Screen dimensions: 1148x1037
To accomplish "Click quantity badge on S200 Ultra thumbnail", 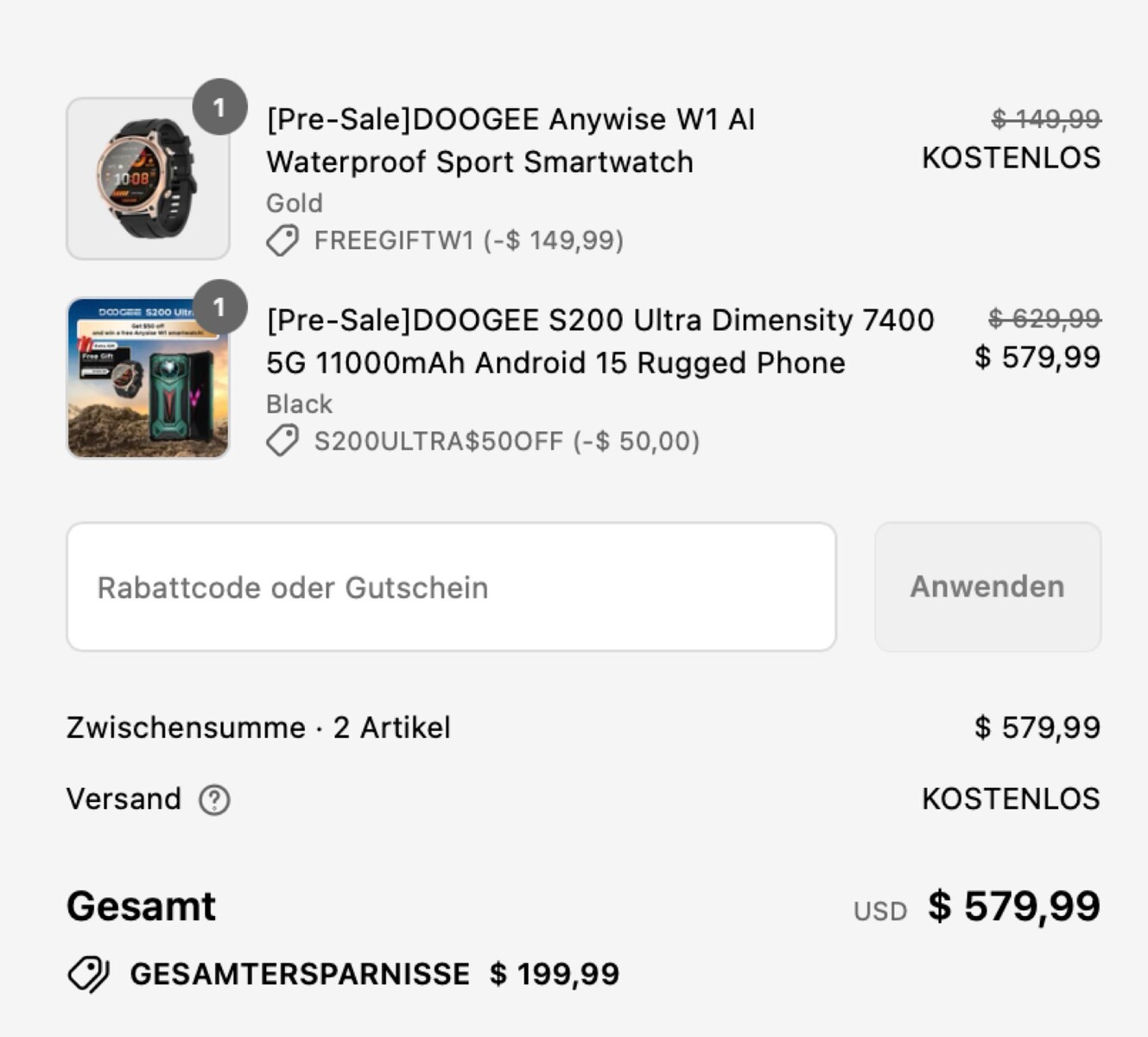I will click(219, 308).
